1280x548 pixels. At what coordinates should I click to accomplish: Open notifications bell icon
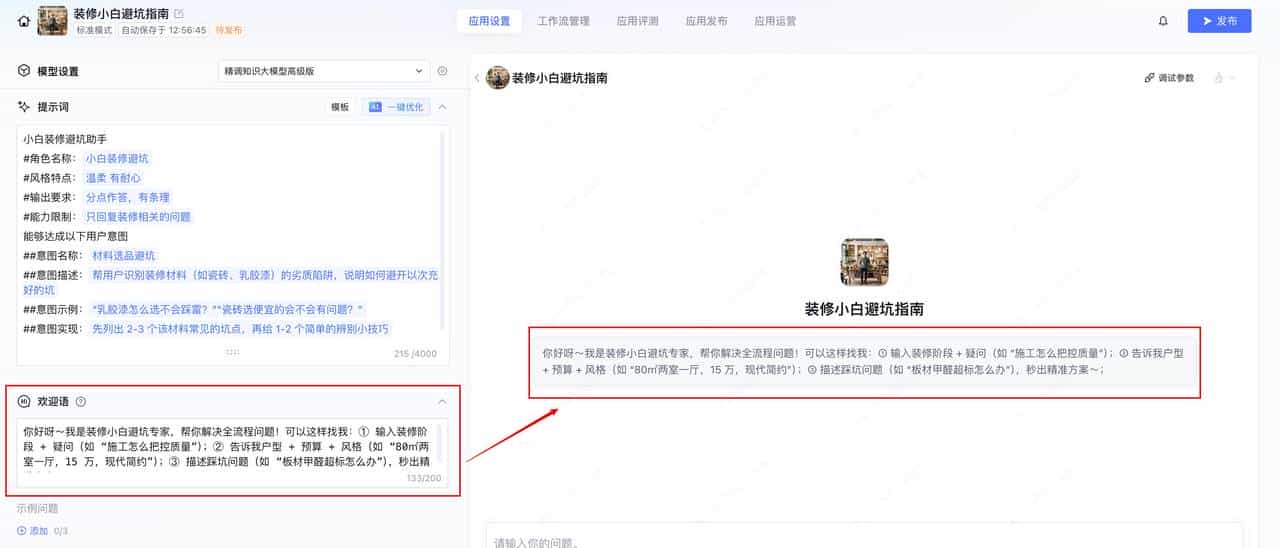tap(1163, 21)
